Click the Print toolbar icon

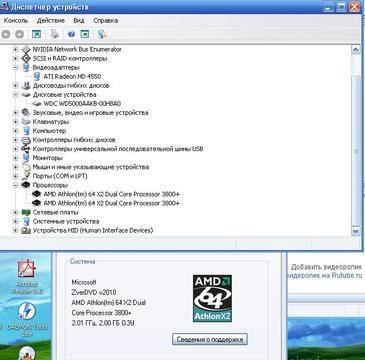coord(54,34)
